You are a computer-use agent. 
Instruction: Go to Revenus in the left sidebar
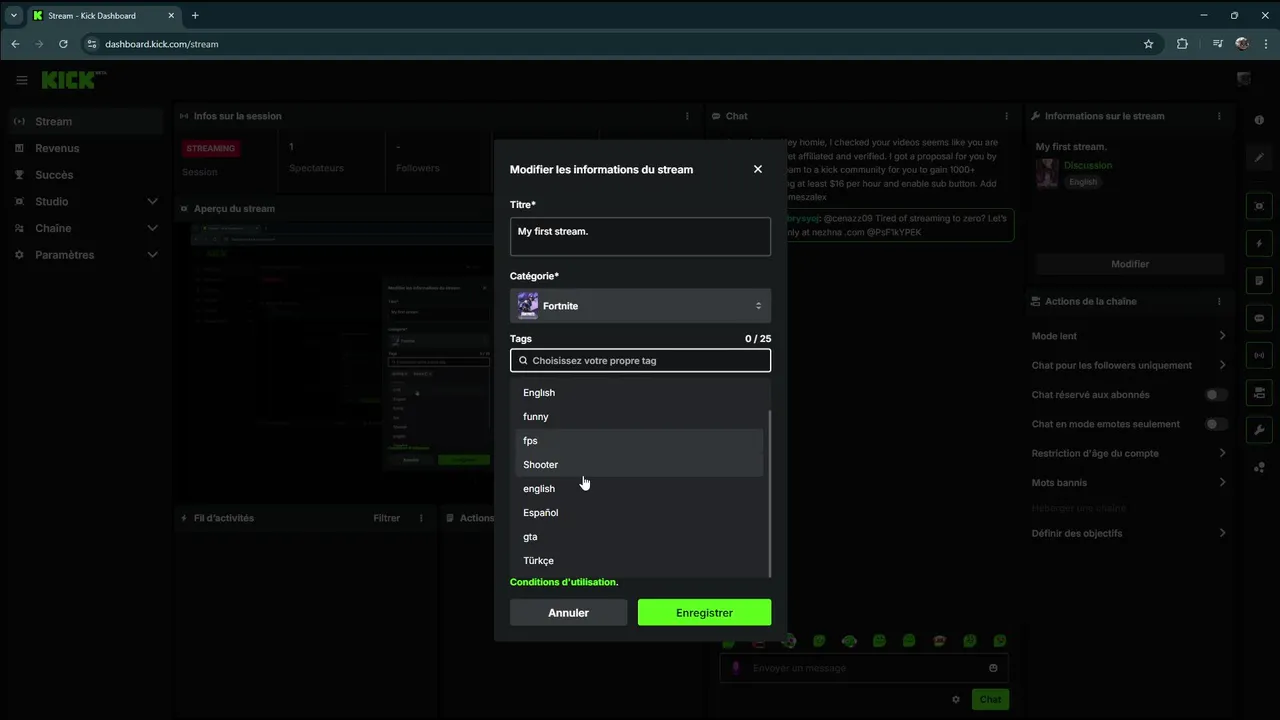(84, 148)
